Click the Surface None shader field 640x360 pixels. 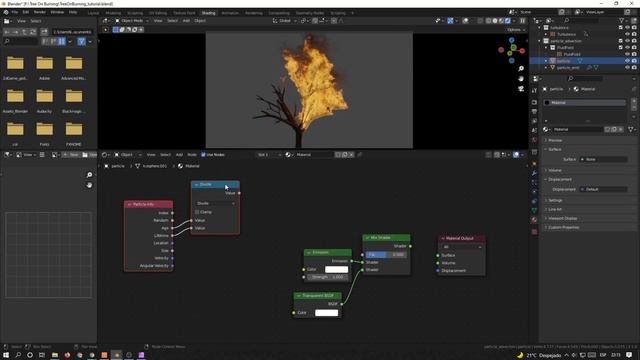pyautogui.click(x=603, y=159)
